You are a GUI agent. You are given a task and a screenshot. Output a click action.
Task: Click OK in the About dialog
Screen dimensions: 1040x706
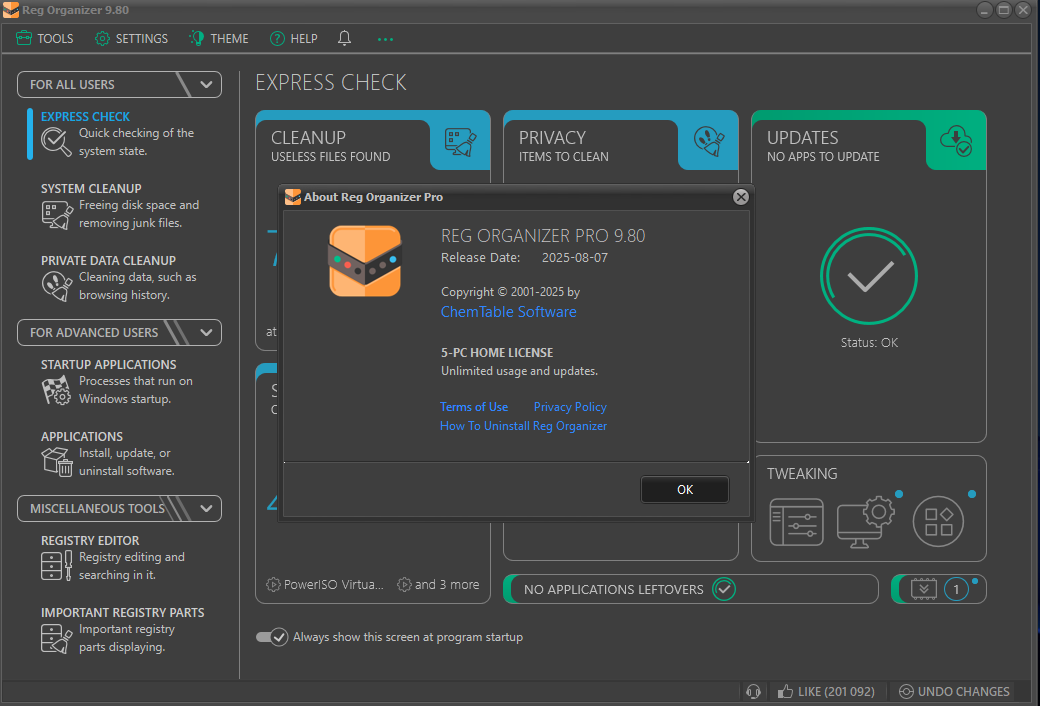(x=684, y=490)
